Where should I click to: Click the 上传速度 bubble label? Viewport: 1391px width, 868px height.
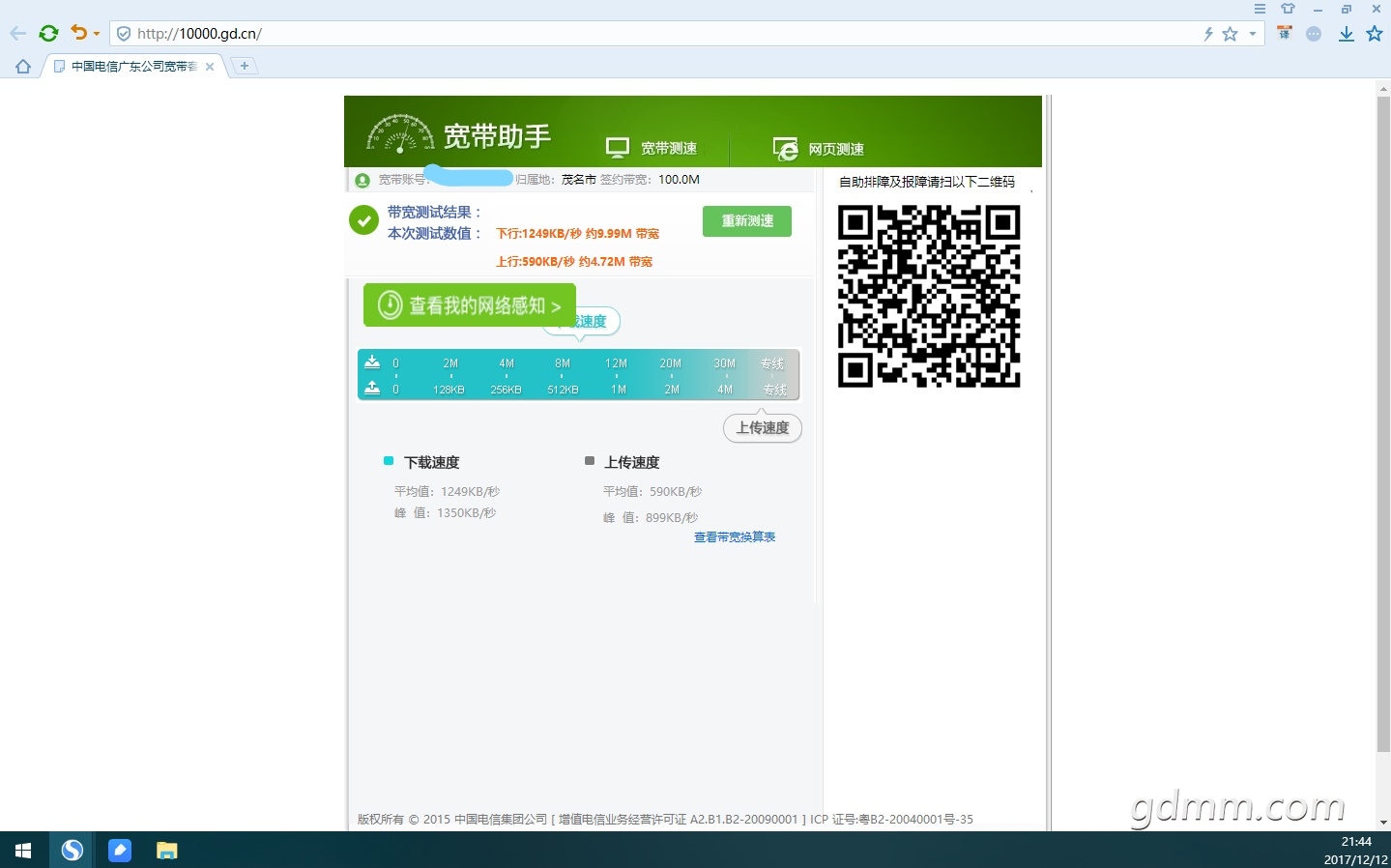[x=763, y=427]
